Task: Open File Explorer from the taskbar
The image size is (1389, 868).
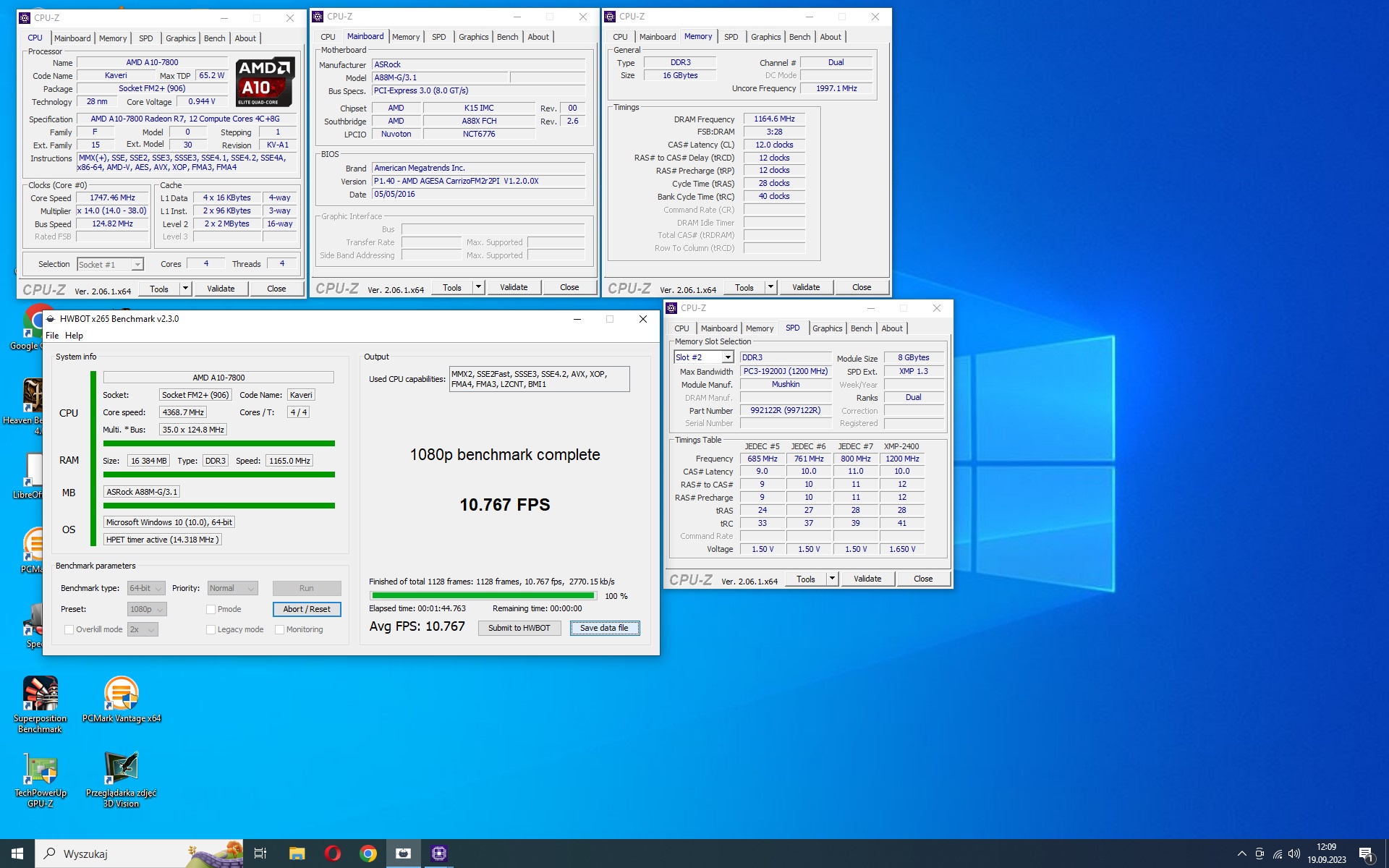Action: tap(297, 854)
